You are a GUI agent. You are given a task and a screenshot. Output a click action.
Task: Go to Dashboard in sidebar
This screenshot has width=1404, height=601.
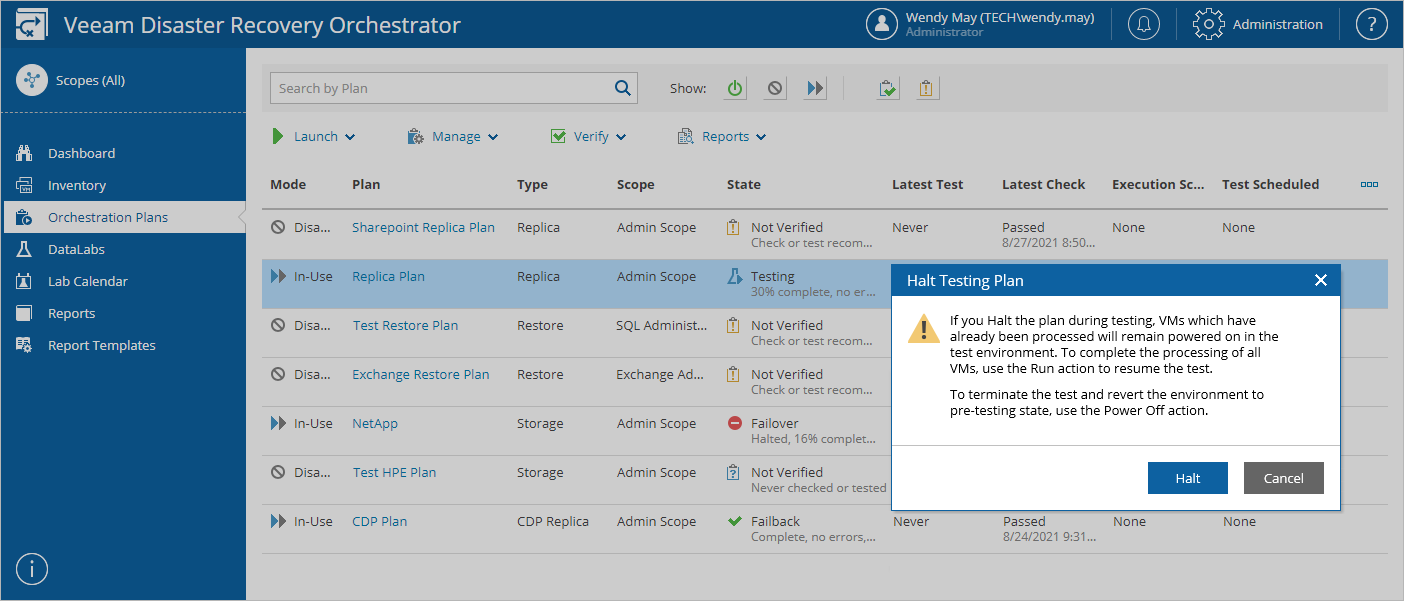81,153
